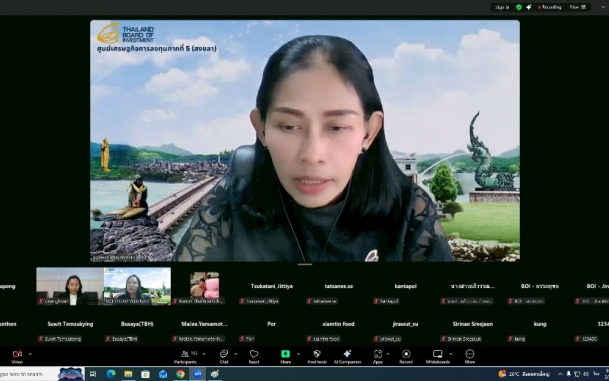
Task: Expand the Apps options arrow
Action: 388,354
